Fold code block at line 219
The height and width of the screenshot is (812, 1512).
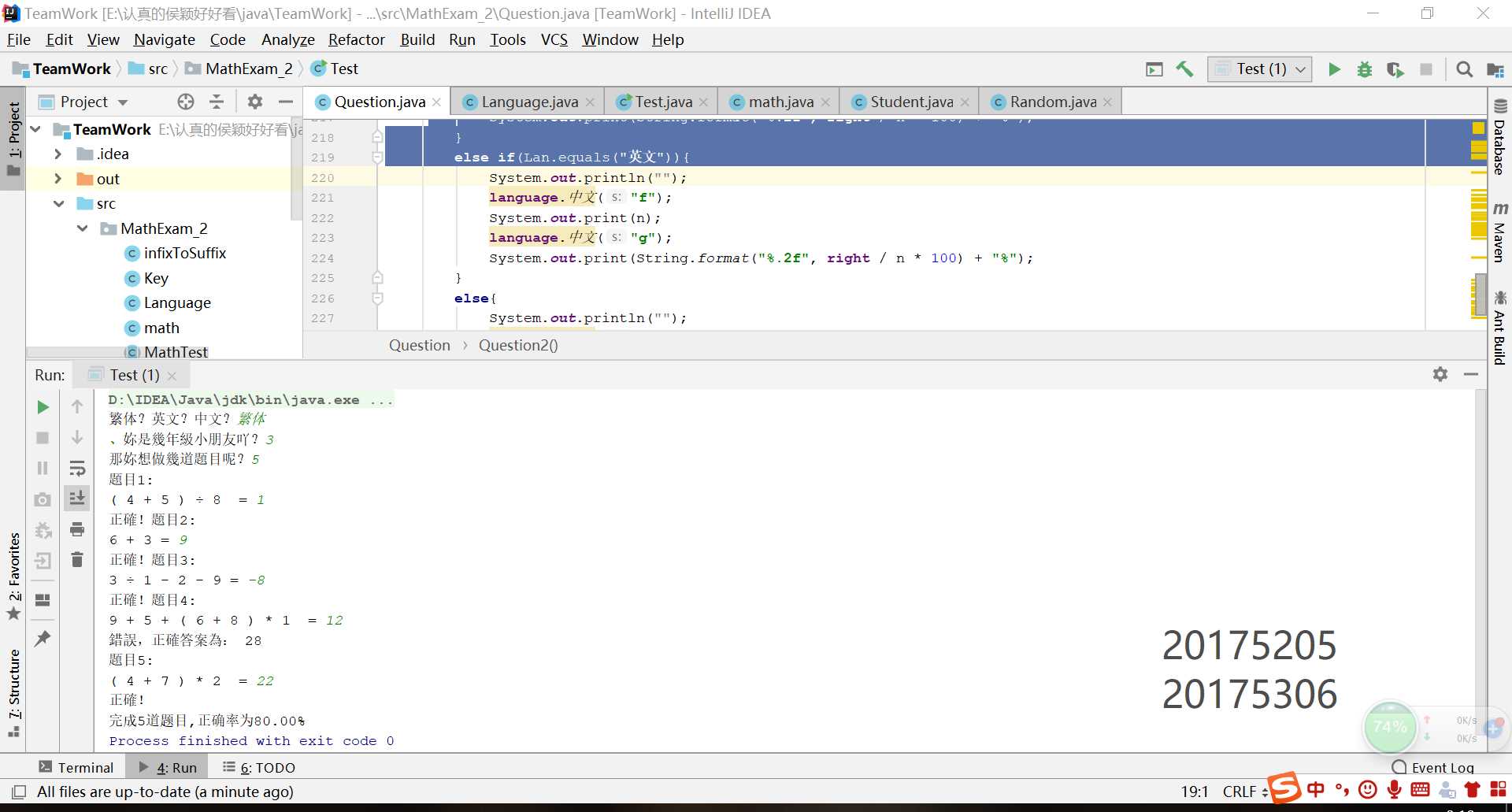click(x=377, y=158)
